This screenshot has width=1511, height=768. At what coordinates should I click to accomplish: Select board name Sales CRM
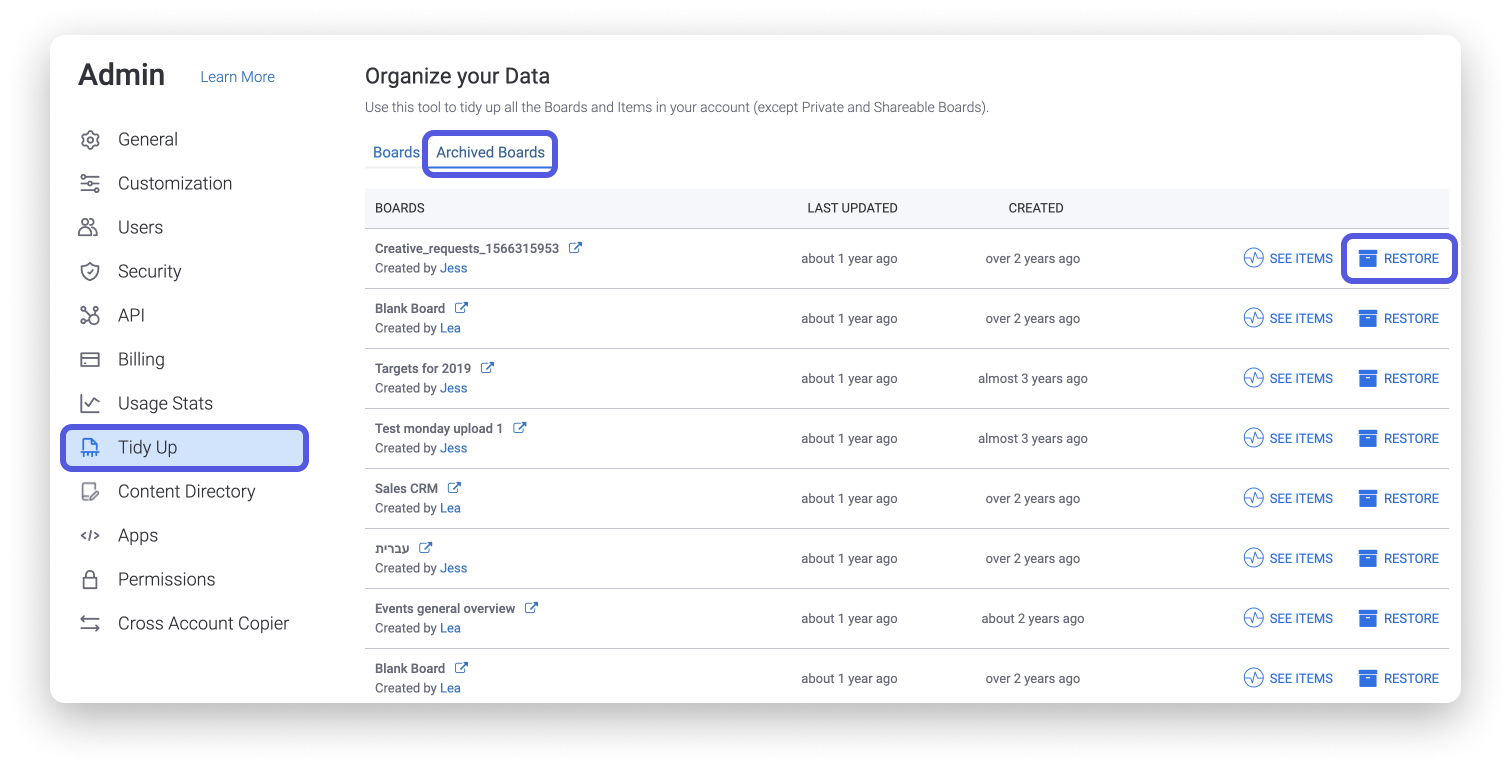pyautogui.click(x=406, y=488)
